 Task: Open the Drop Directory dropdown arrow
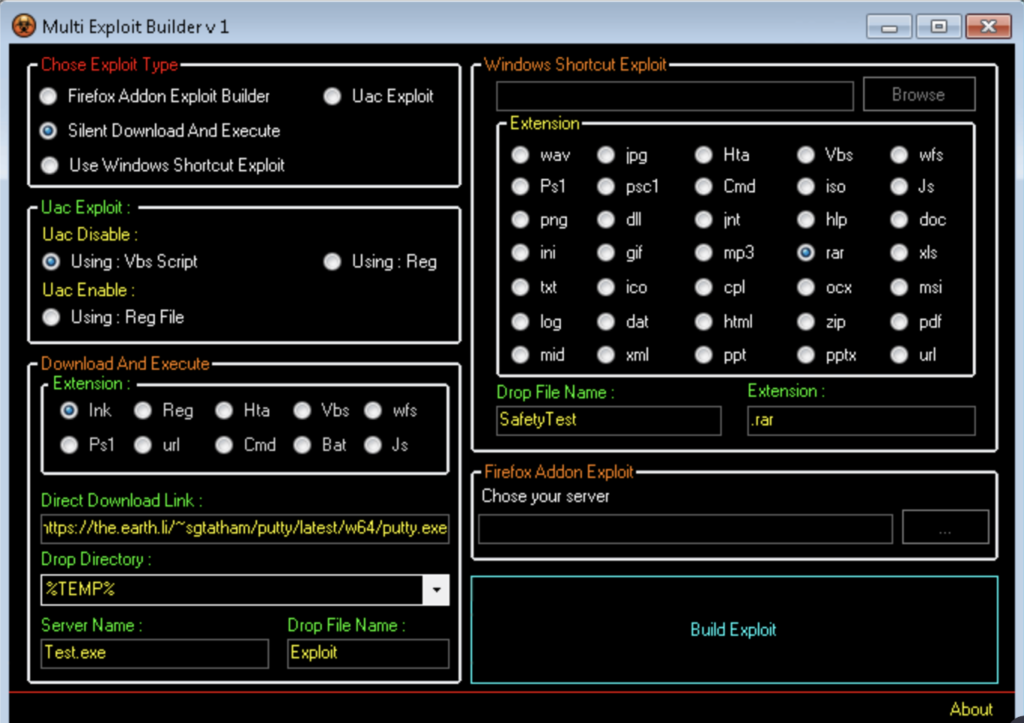tap(436, 590)
